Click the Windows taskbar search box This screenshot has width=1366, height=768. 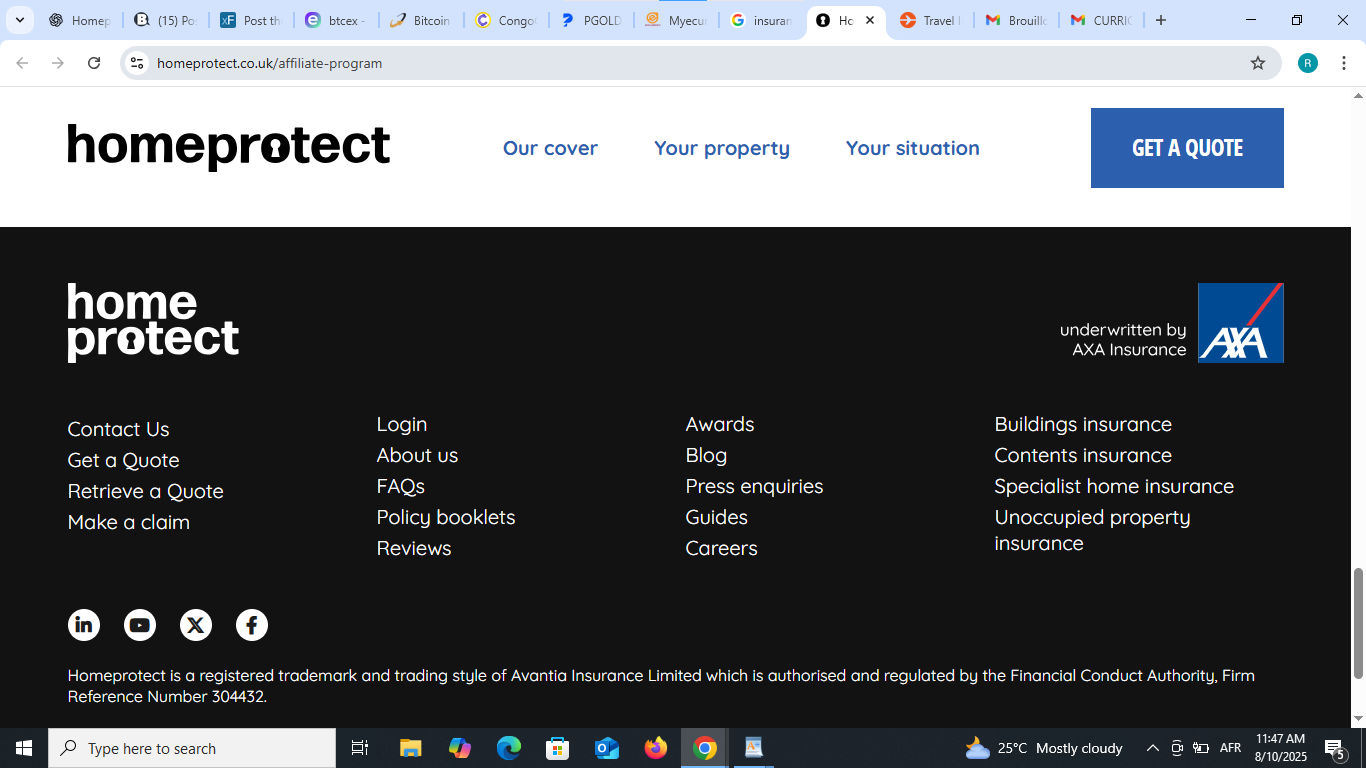(192, 748)
